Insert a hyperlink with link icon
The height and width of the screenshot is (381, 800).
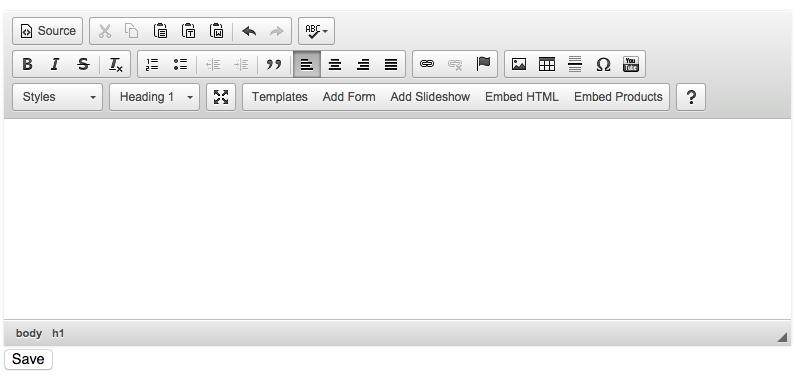tap(427, 64)
